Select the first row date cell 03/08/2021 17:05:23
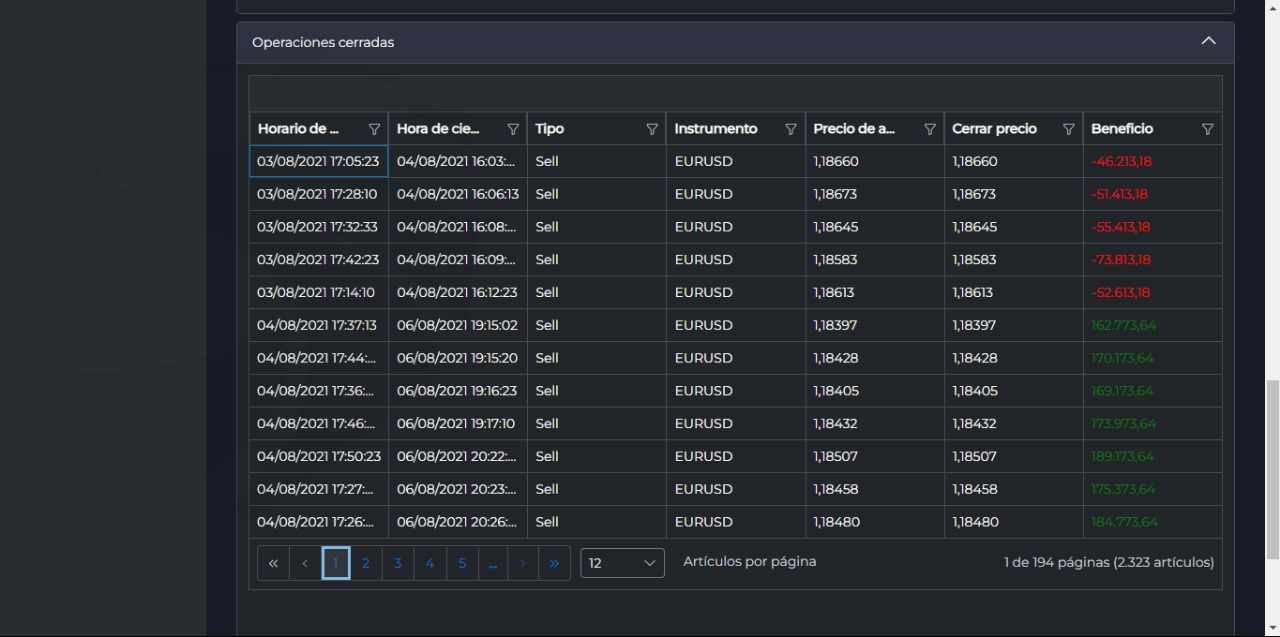1280x637 pixels. point(318,161)
